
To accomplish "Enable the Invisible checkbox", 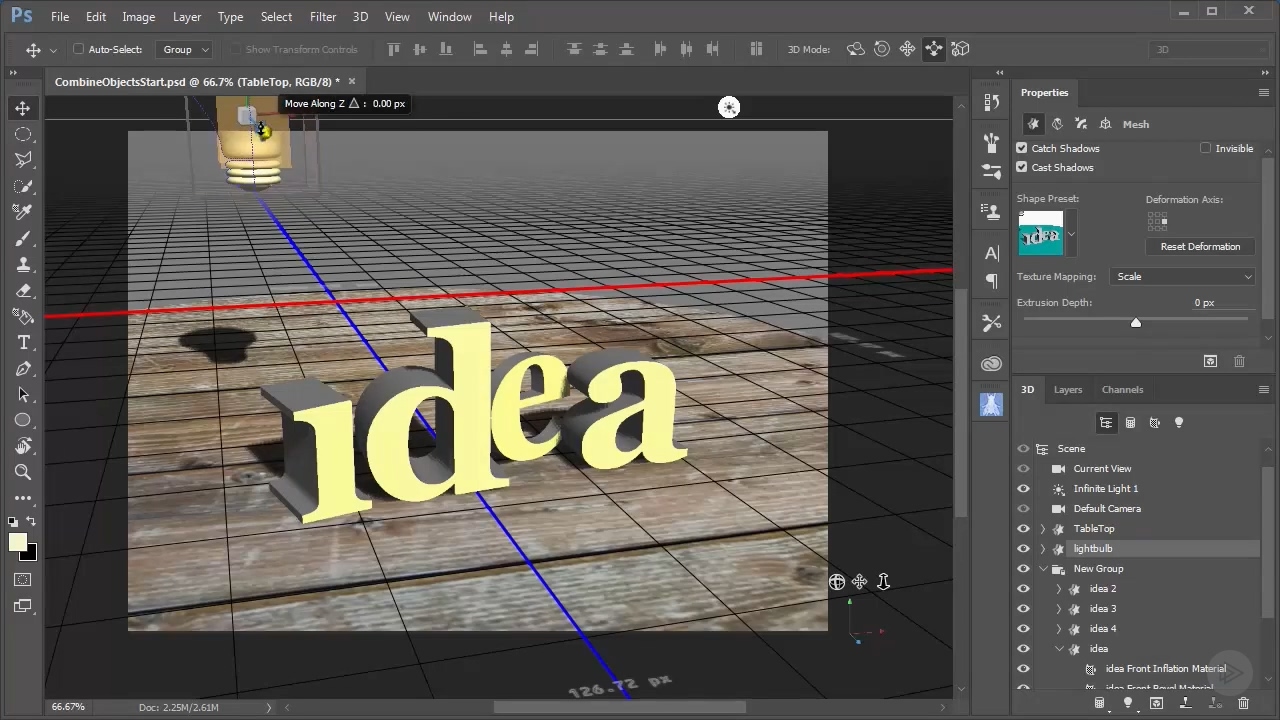I will click(x=1205, y=148).
